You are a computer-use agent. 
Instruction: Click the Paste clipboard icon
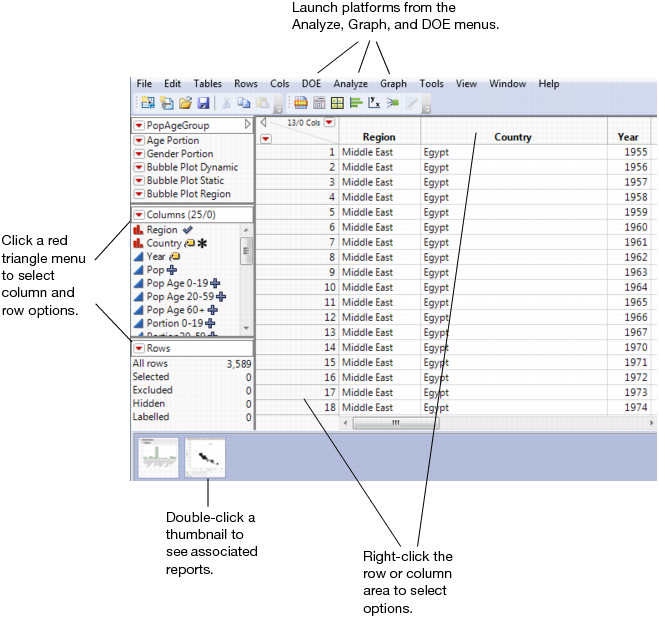(x=263, y=103)
